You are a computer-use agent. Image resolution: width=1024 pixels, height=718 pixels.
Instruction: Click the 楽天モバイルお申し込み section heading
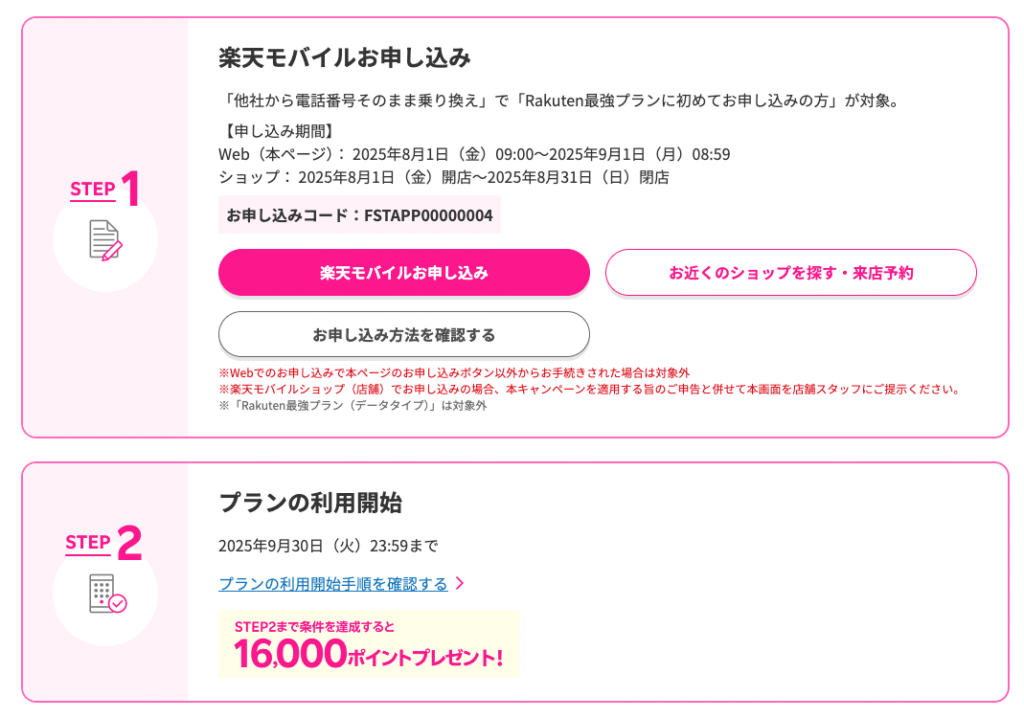click(x=344, y=57)
